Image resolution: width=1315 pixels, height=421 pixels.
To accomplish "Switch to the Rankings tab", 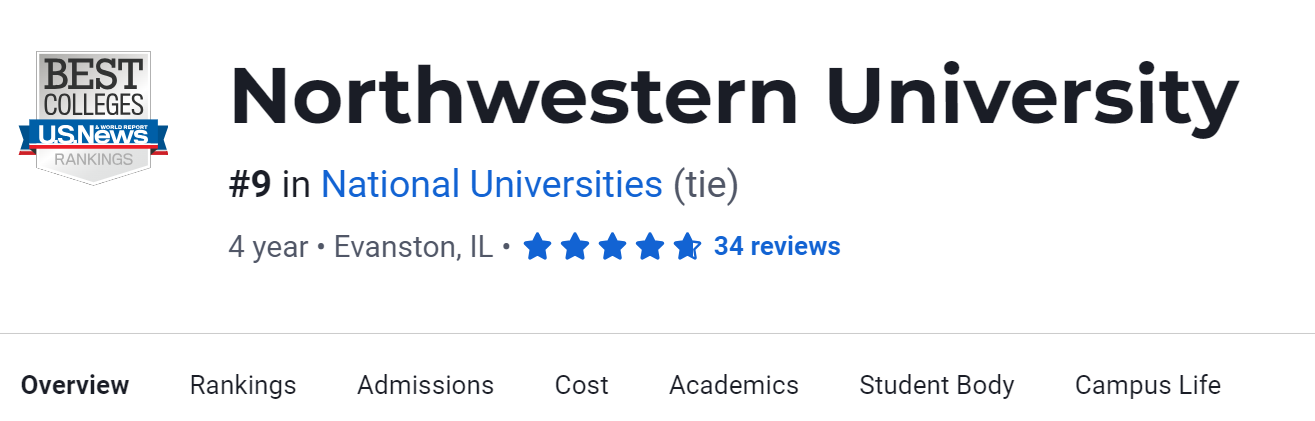I will [243, 385].
